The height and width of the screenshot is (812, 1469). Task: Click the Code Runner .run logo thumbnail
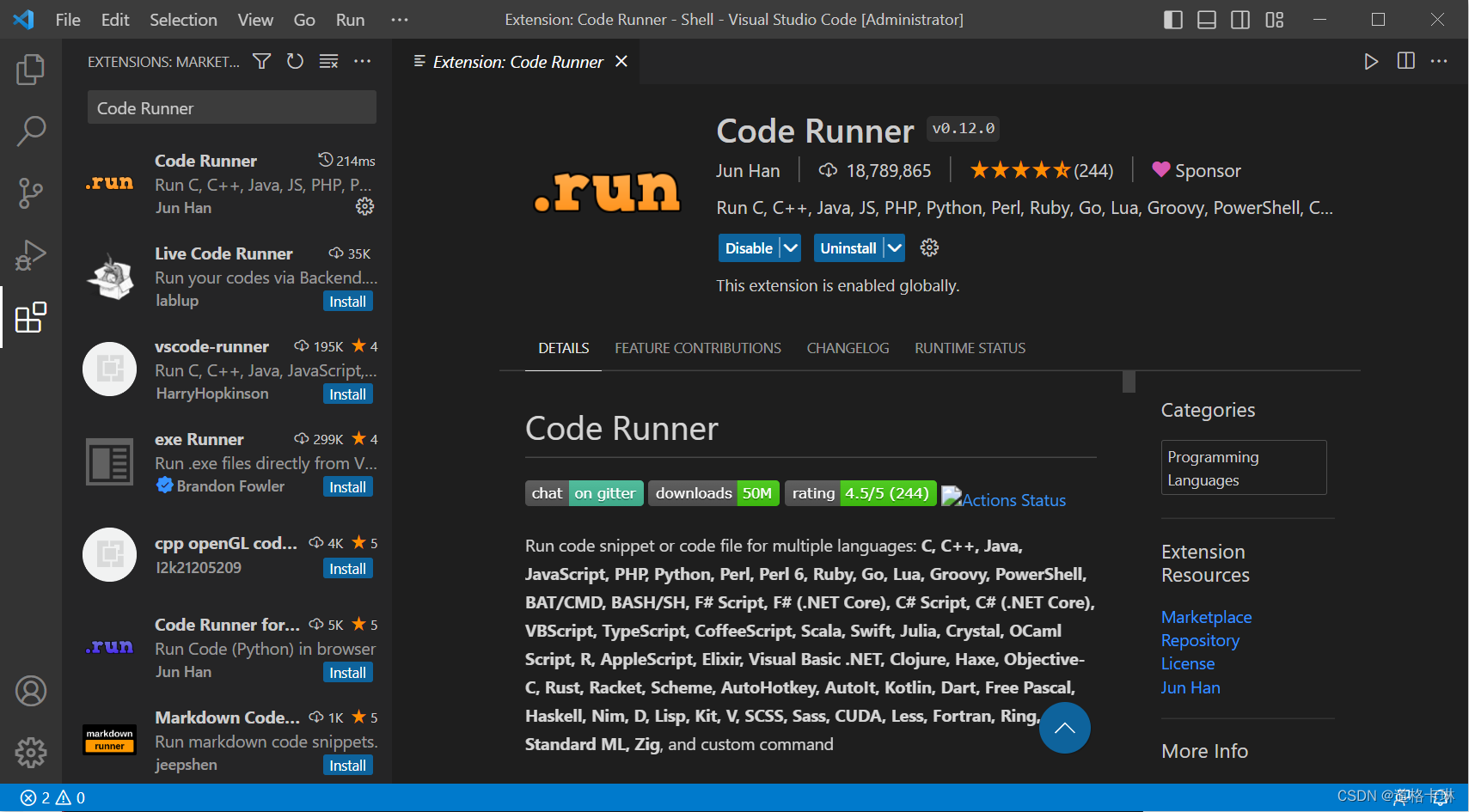(607, 191)
